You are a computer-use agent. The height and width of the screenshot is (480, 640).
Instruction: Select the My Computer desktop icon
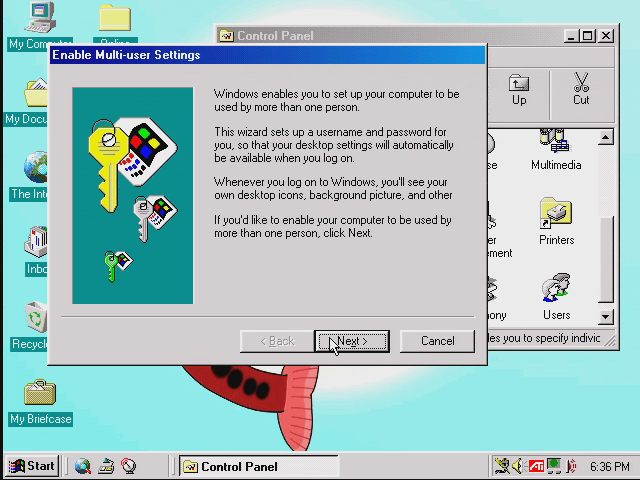click(x=40, y=24)
